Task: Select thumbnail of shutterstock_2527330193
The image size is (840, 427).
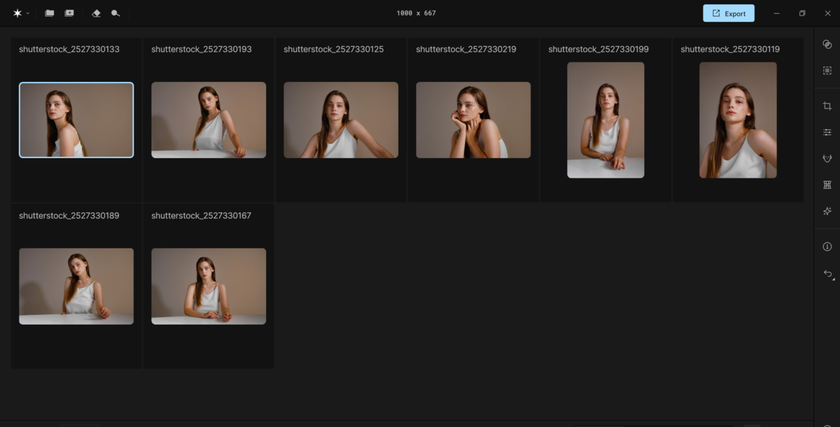Action: point(208,120)
